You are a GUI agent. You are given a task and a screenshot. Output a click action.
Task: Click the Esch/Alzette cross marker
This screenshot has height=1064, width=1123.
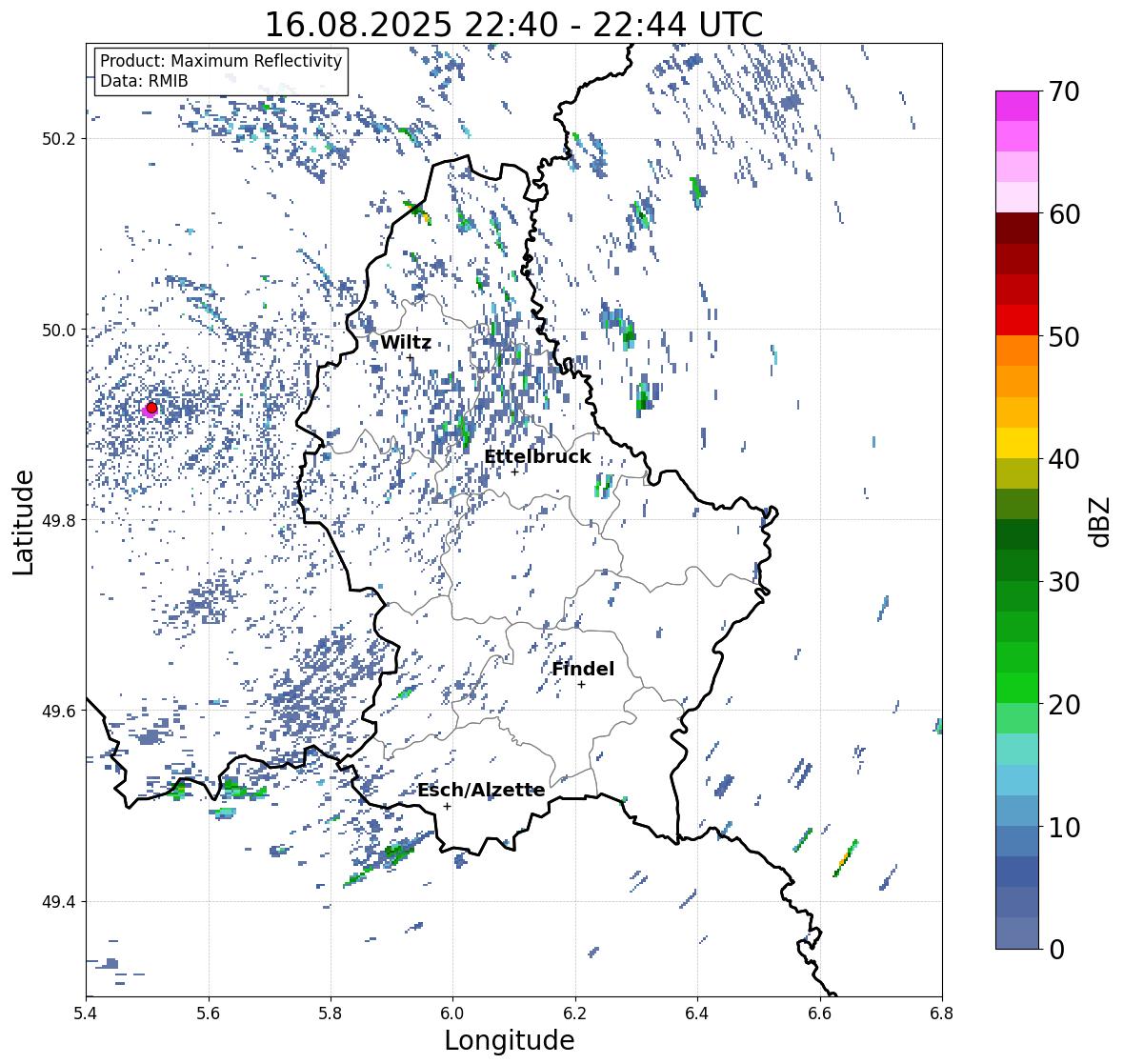(x=447, y=806)
